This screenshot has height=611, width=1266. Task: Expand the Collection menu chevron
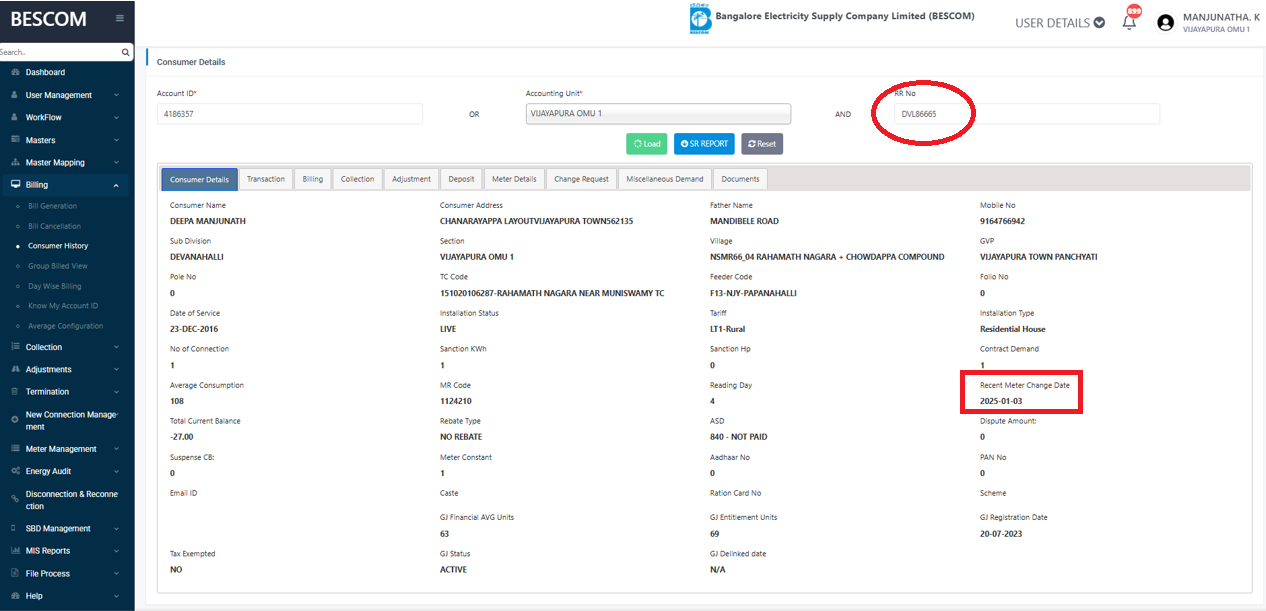117,347
